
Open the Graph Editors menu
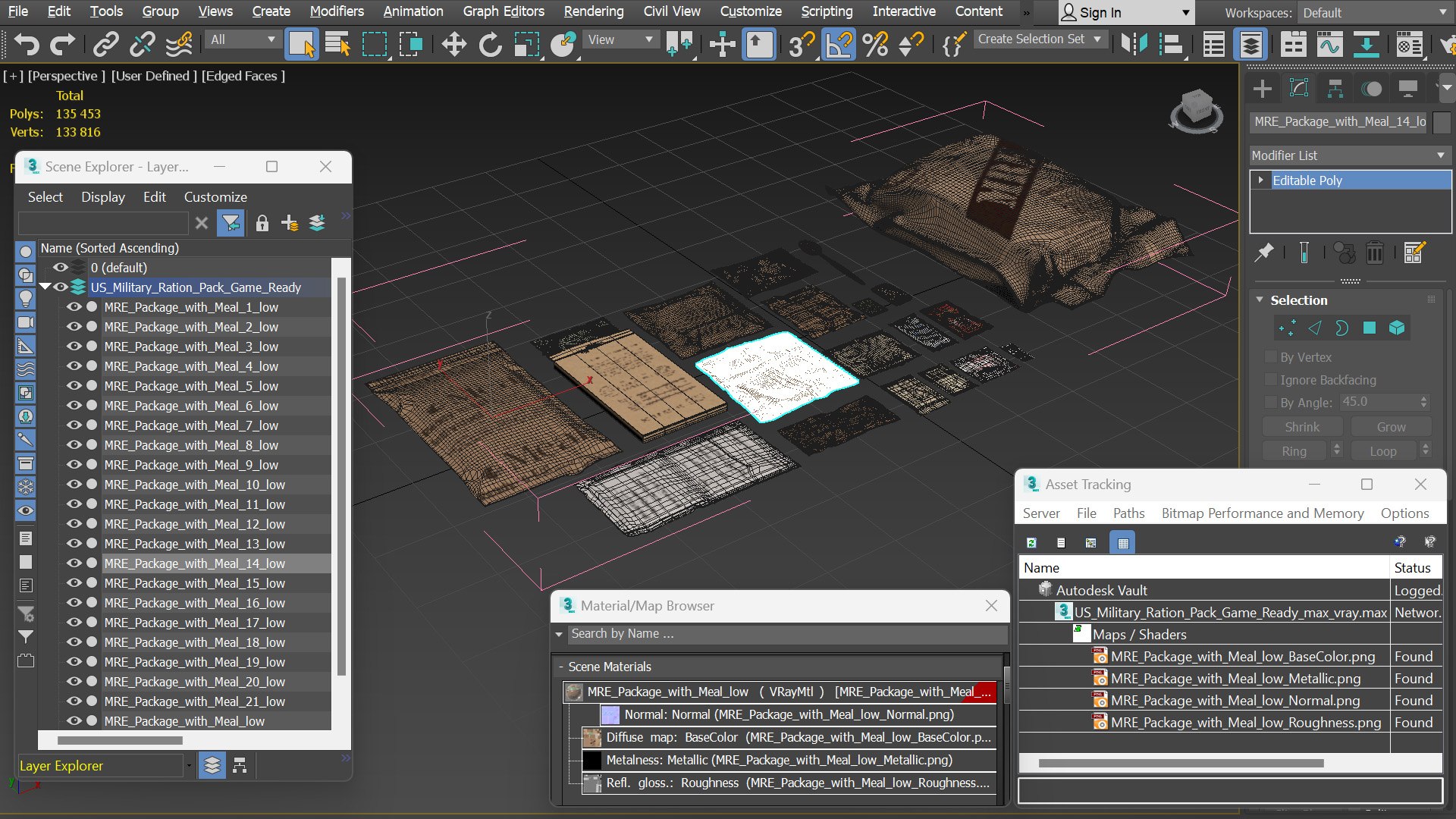click(504, 11)
